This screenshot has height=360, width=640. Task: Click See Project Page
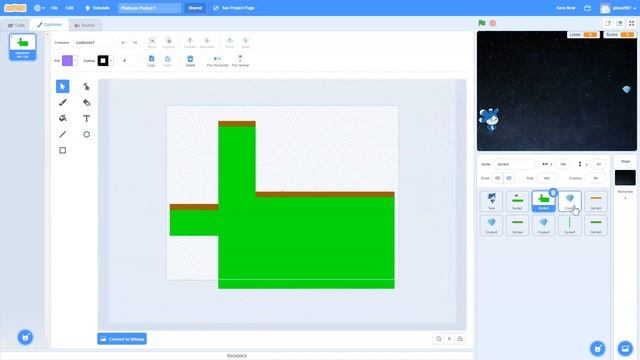[234, 8]
